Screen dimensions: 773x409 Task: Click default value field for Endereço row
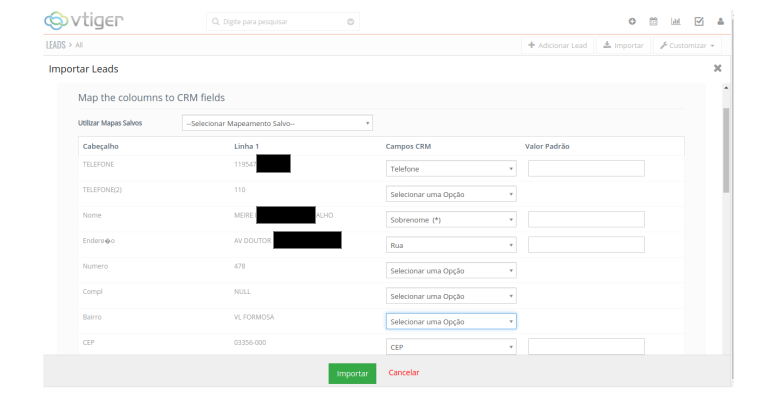(x=586, y=245)
